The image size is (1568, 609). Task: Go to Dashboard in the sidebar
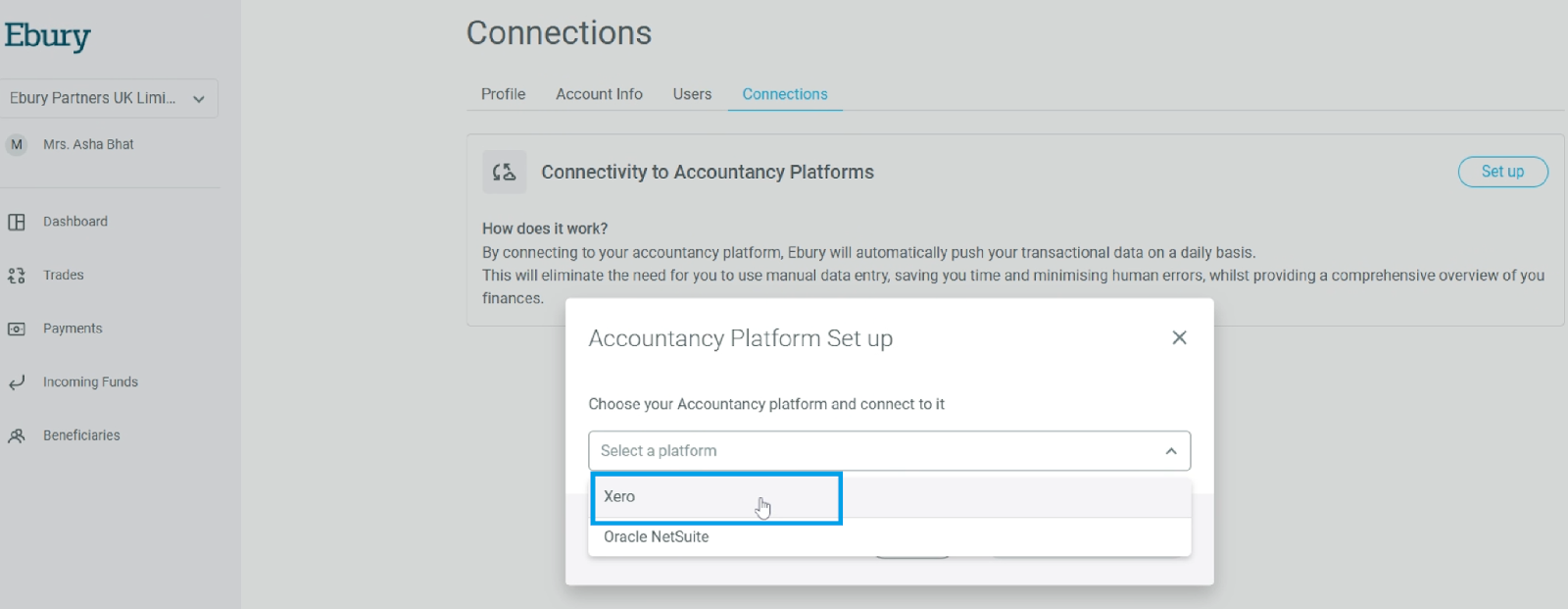75,222
